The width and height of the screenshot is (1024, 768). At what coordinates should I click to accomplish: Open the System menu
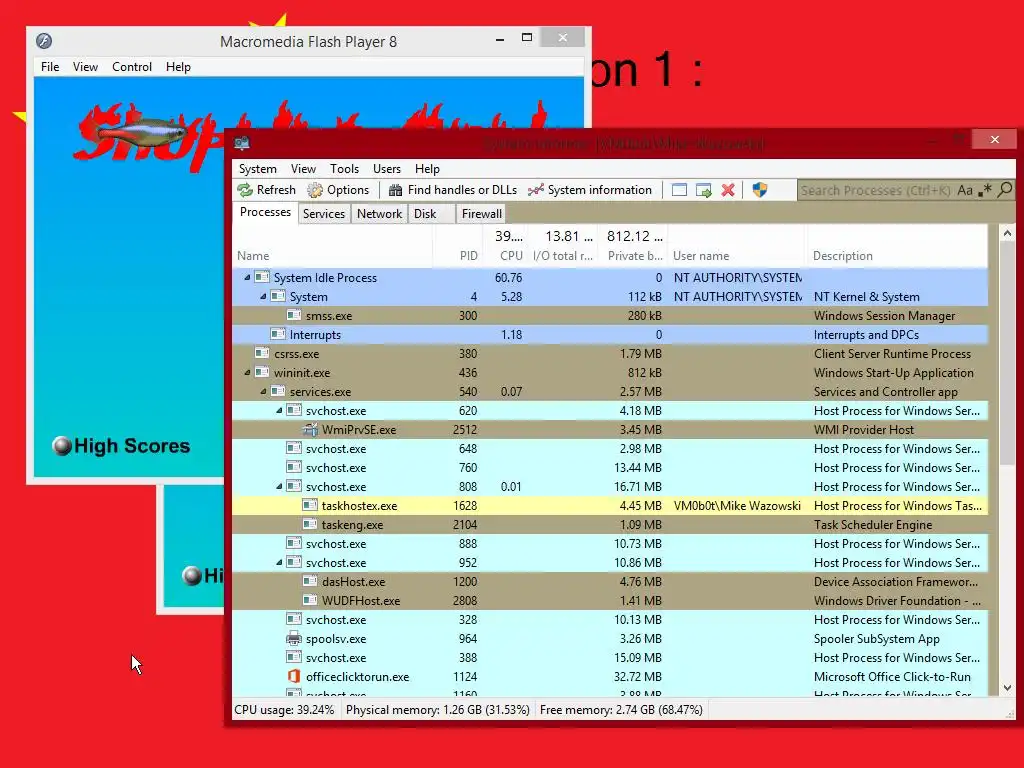coord(257,168)
